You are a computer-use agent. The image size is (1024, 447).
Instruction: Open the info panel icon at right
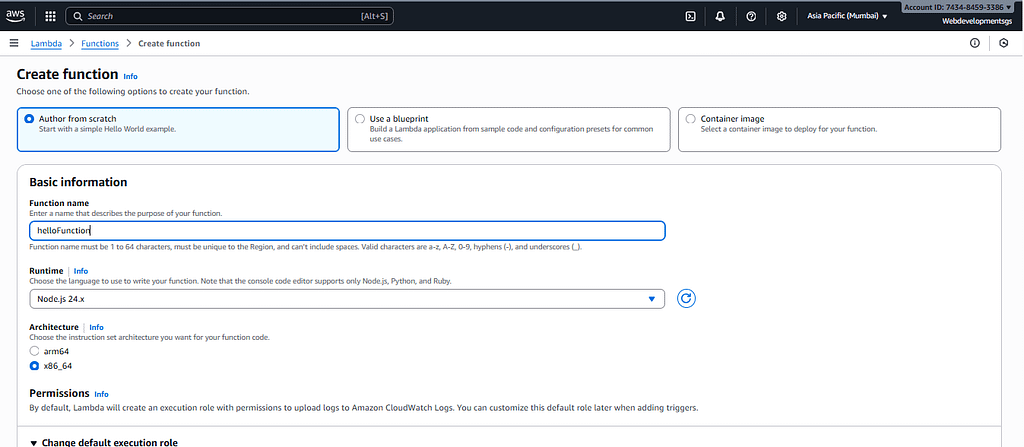click(x=975, y=43)
